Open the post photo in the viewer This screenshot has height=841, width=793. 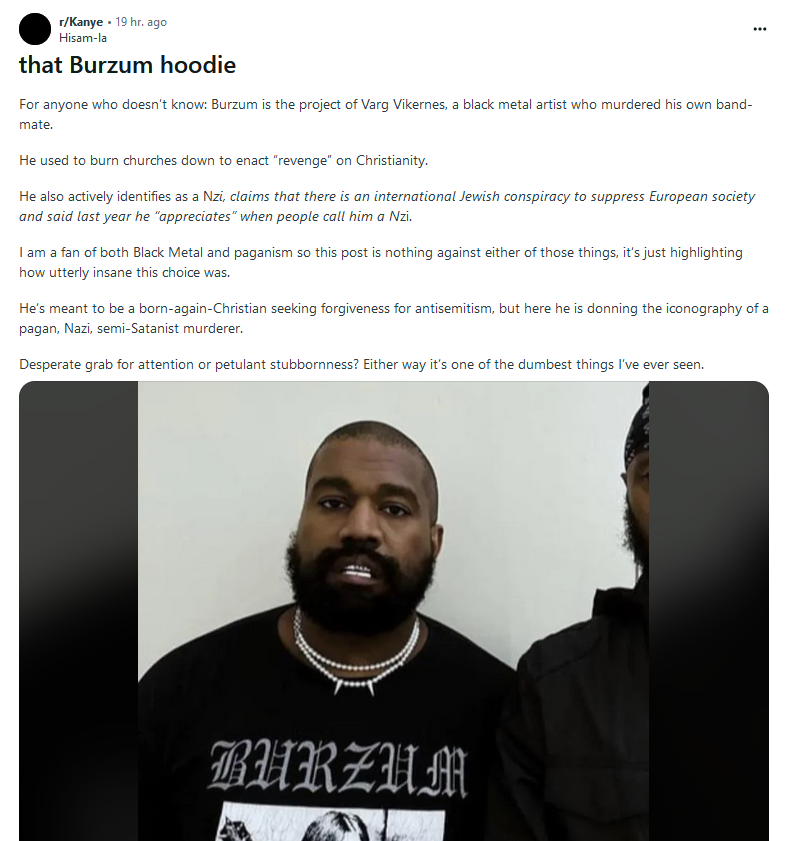(394, 611)
